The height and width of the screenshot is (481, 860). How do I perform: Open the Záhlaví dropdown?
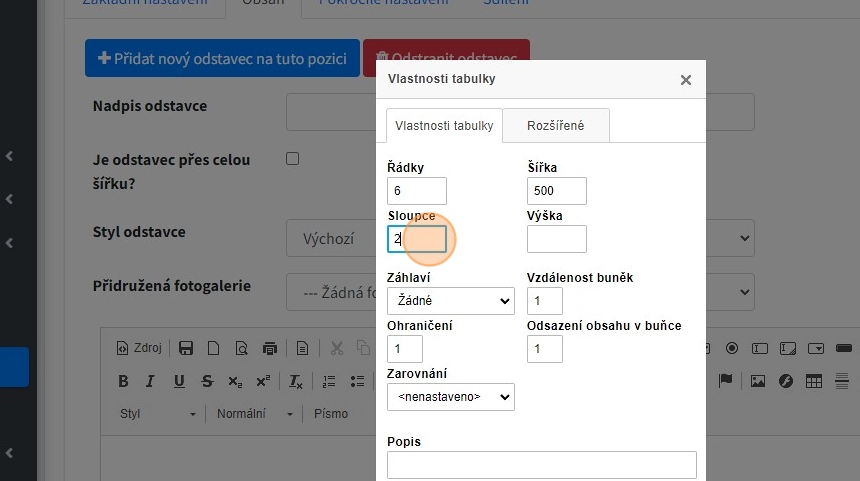pos(450,300)
